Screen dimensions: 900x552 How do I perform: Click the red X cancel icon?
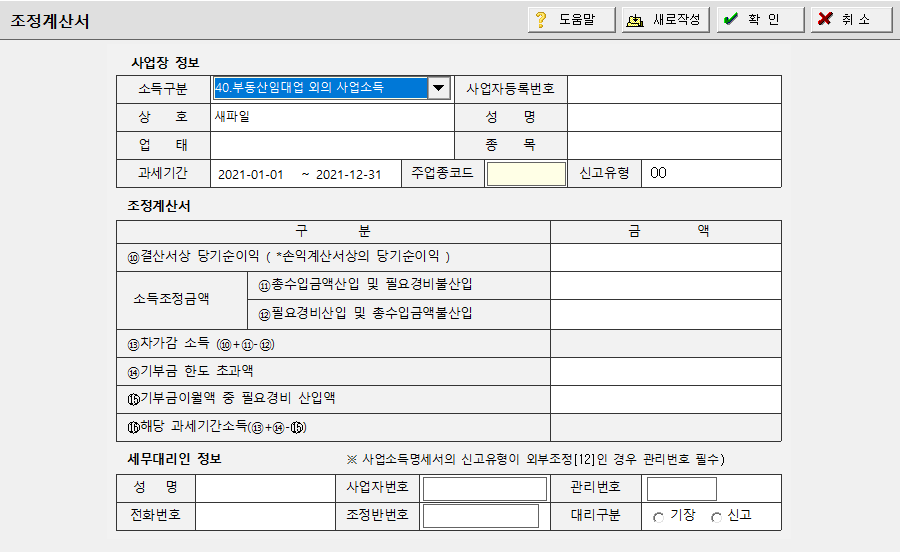point(825,19)
